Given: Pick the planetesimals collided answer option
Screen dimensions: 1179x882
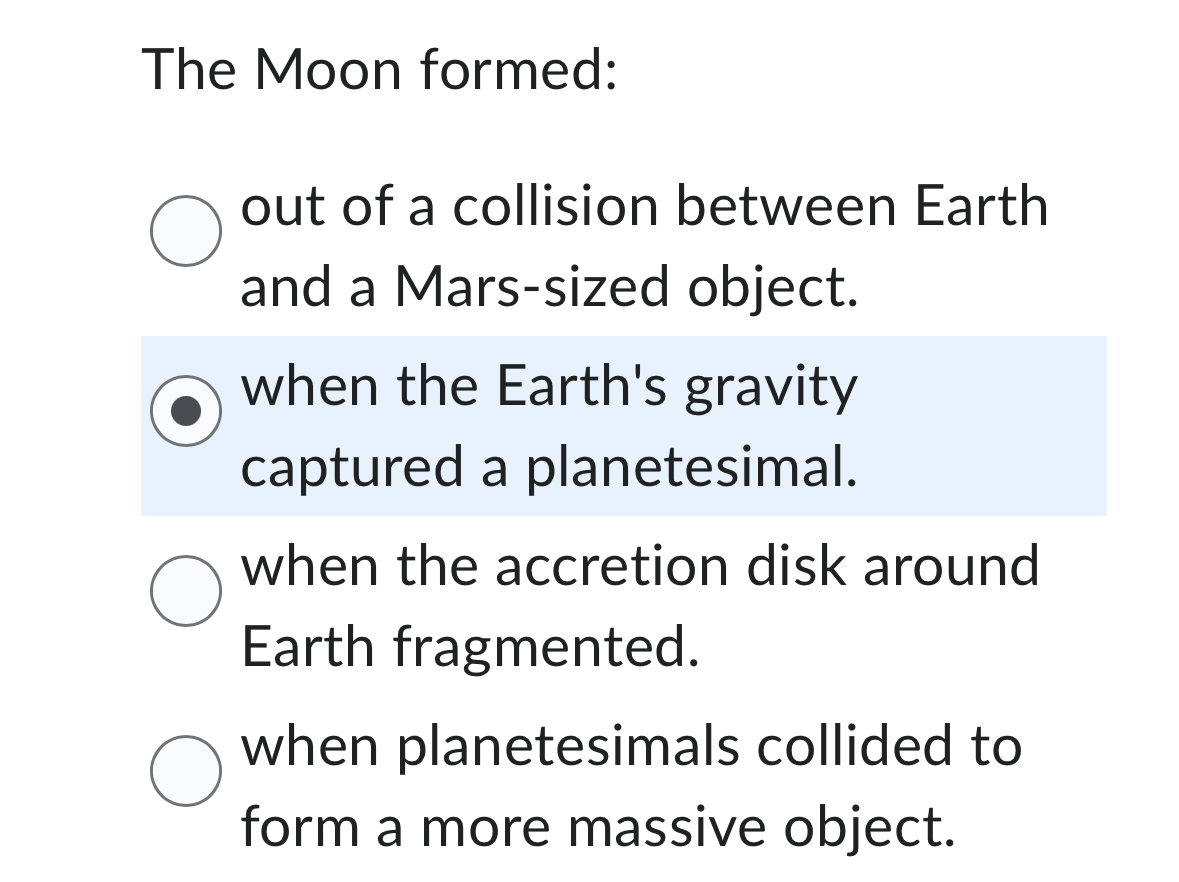Looking at the screenshot, I should point(186,770).
